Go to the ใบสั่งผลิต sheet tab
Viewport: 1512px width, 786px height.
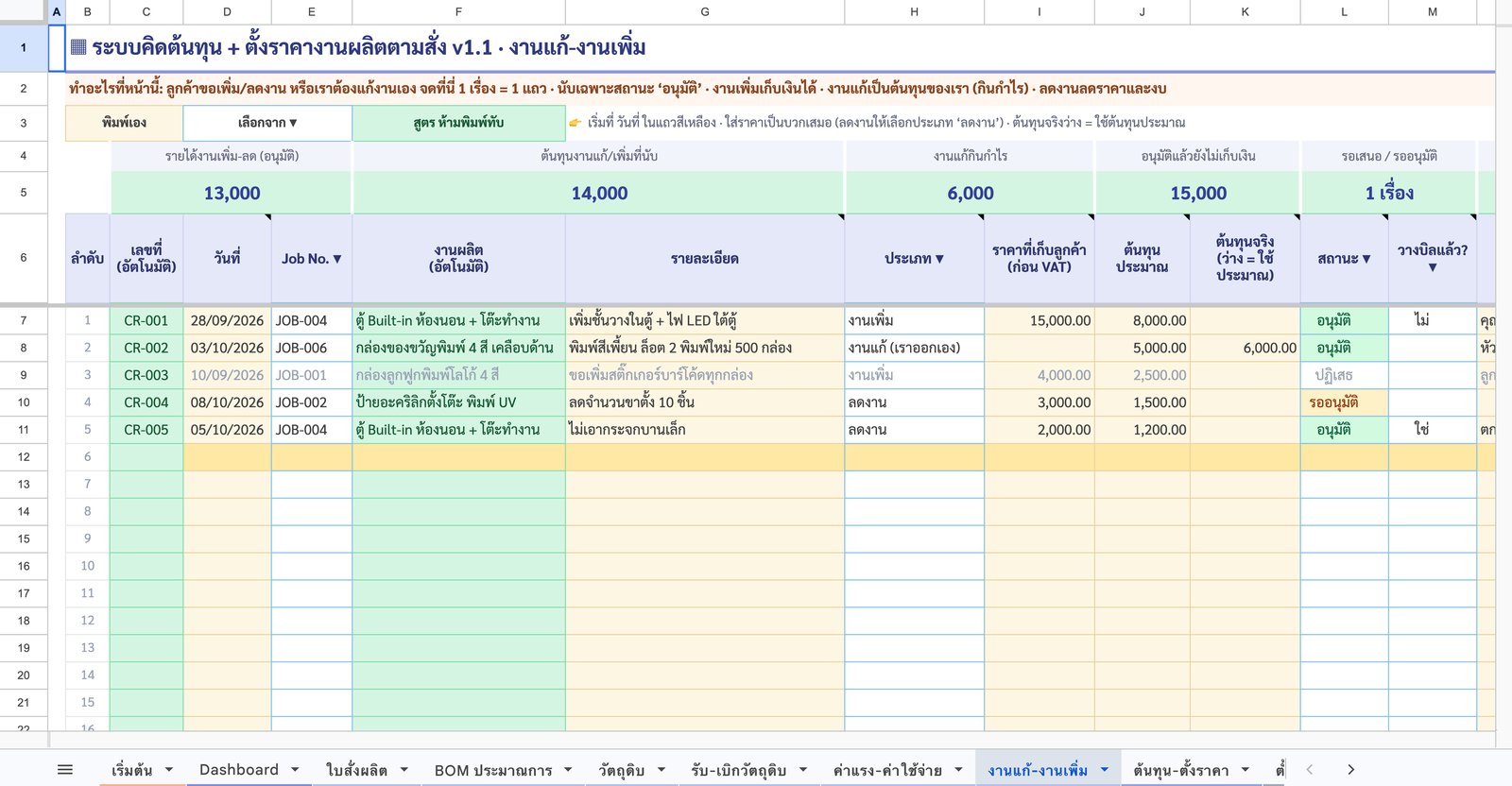(x=356, y=770)
